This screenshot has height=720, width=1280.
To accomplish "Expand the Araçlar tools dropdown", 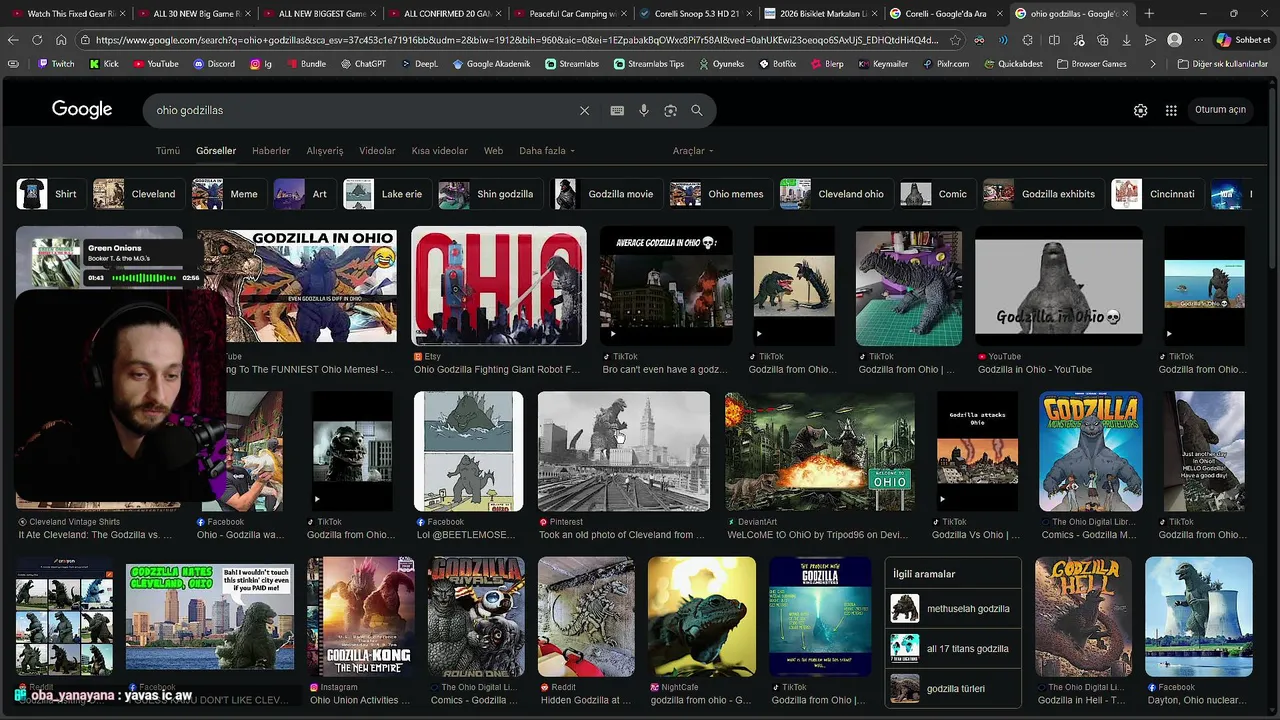I will click(693, 151).
